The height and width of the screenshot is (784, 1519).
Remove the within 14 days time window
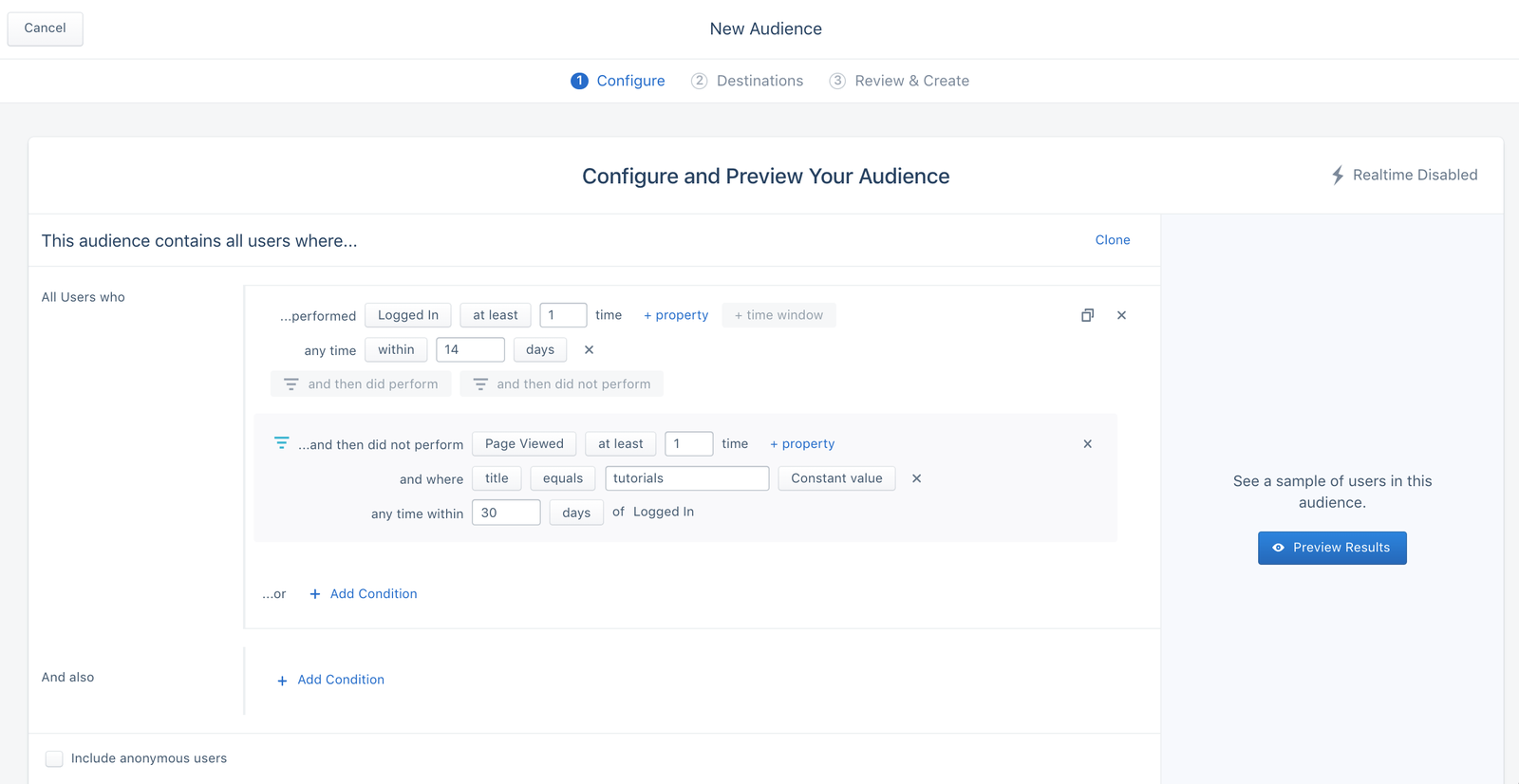589,350
